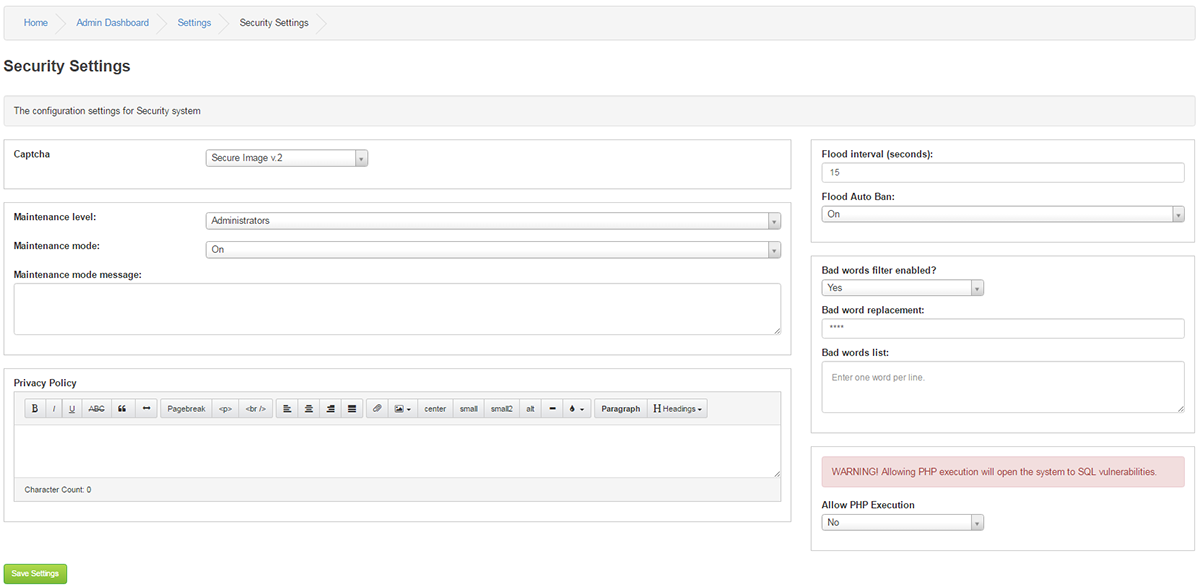The image size is (1200, 587).
Task: Insert a <p> tag
Action: tap(225, 408)
